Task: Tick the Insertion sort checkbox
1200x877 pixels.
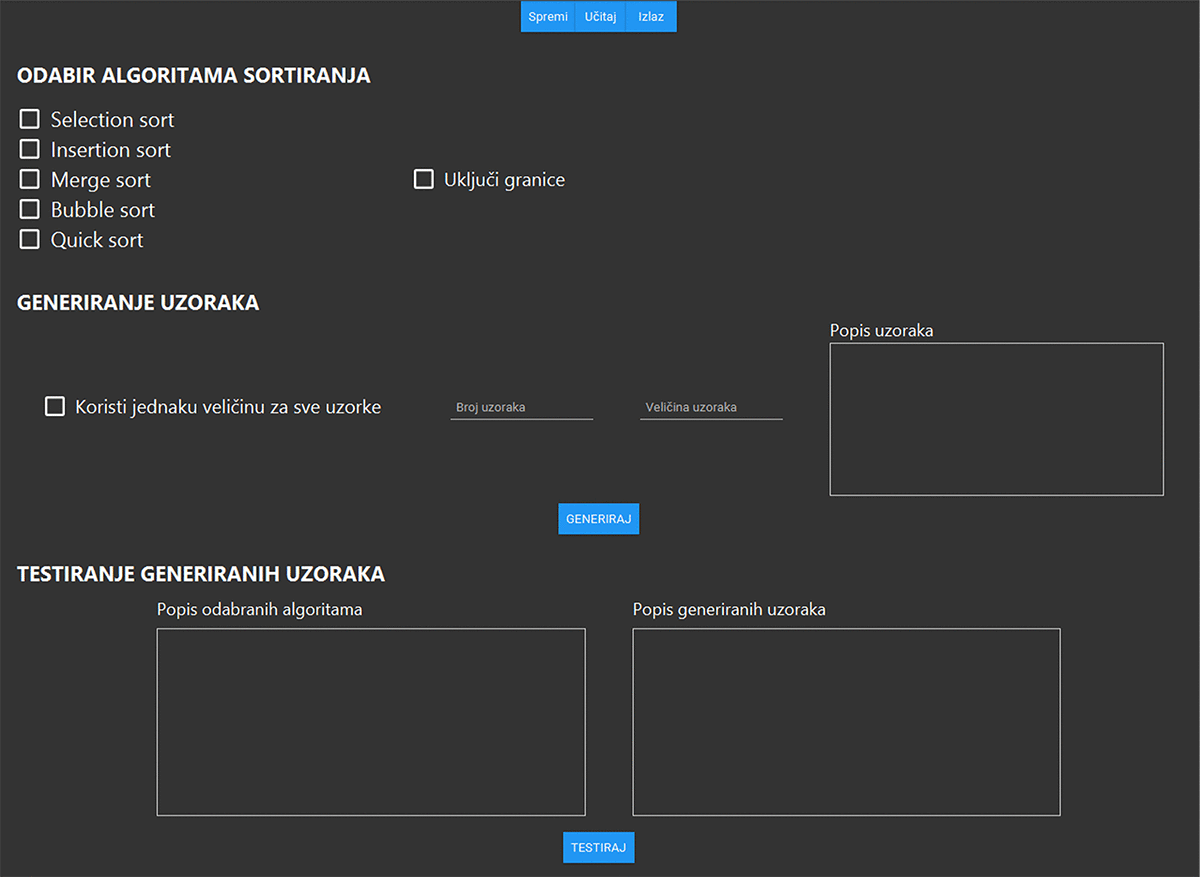Action: coord(30,150)
